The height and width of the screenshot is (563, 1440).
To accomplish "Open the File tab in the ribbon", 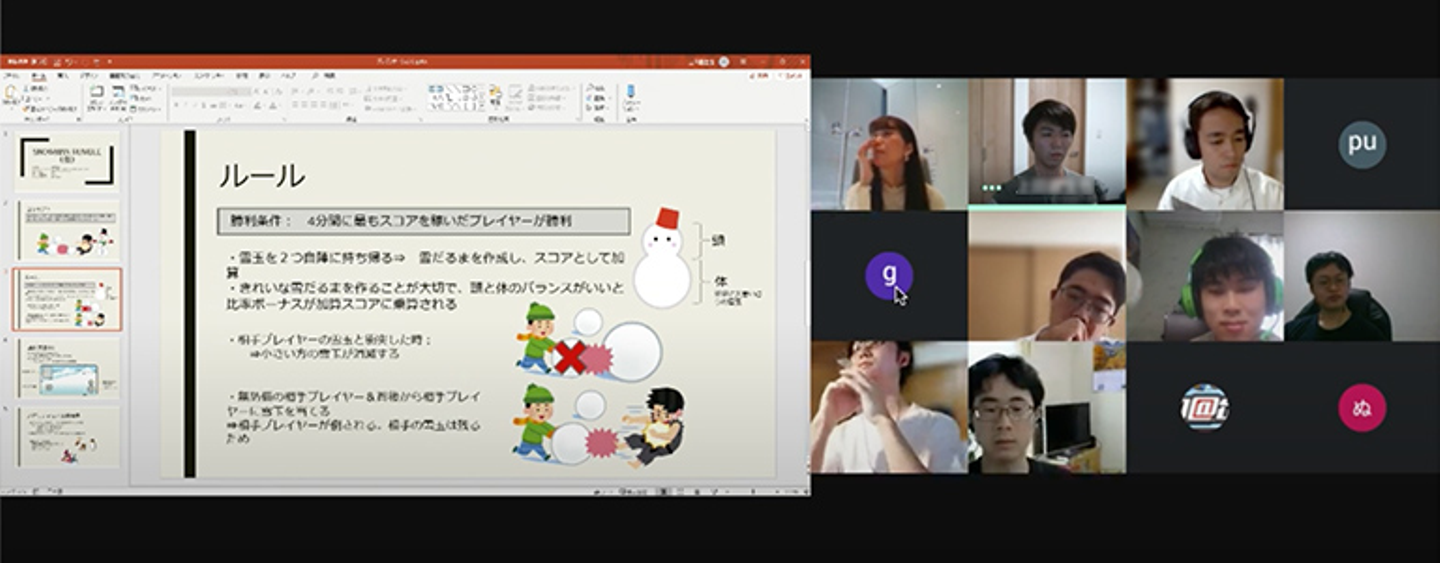I will tap(11, 75).
